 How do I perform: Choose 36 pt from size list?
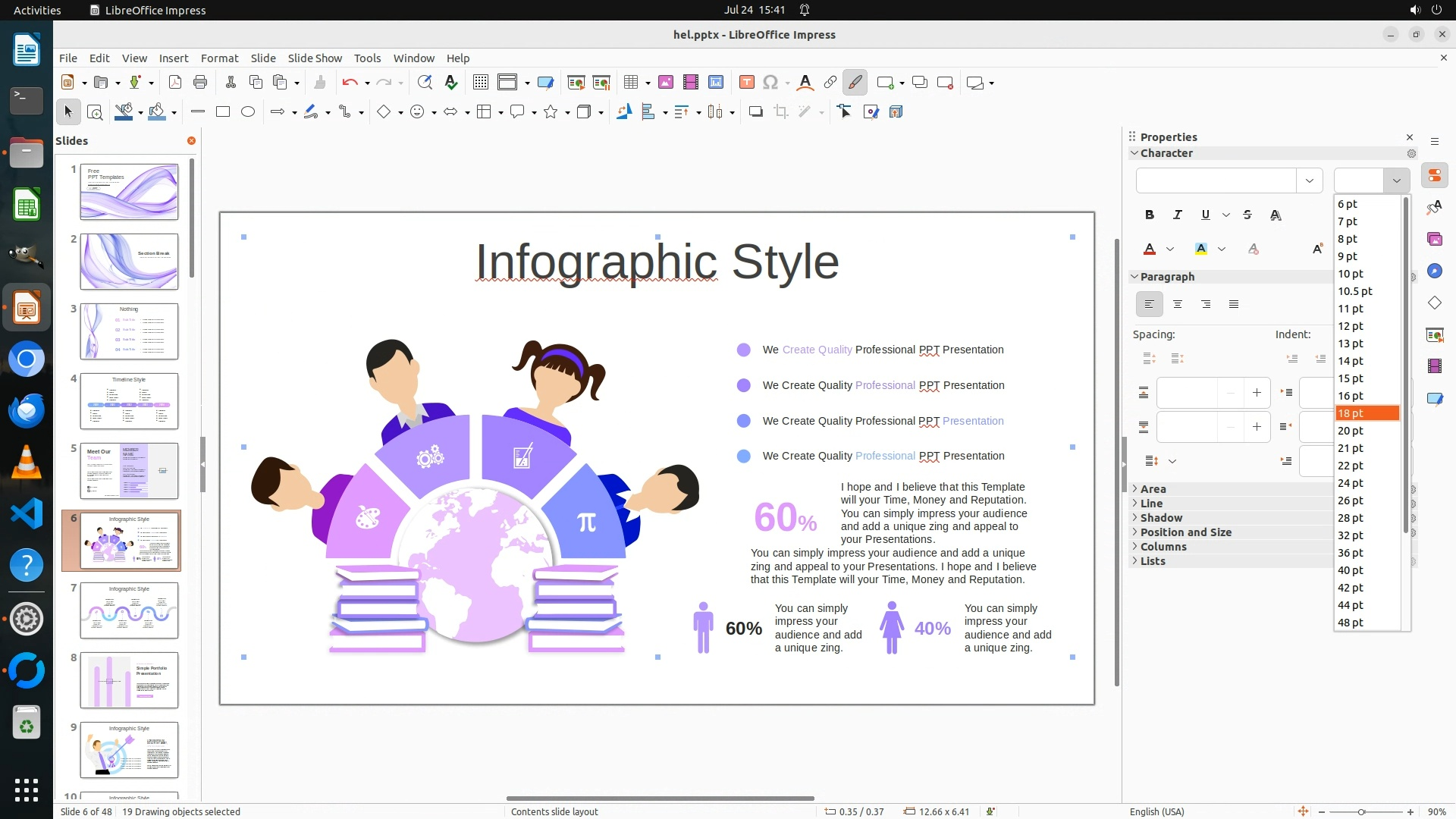click(x=1351, y=553)
